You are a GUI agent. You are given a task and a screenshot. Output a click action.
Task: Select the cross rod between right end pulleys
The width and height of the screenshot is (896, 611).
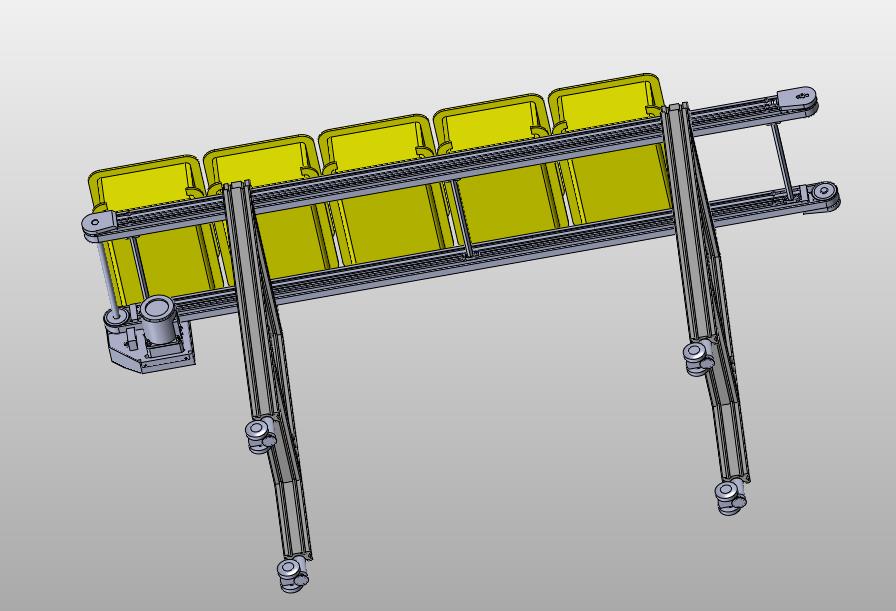pyautogui.click(x=782, y=161)
